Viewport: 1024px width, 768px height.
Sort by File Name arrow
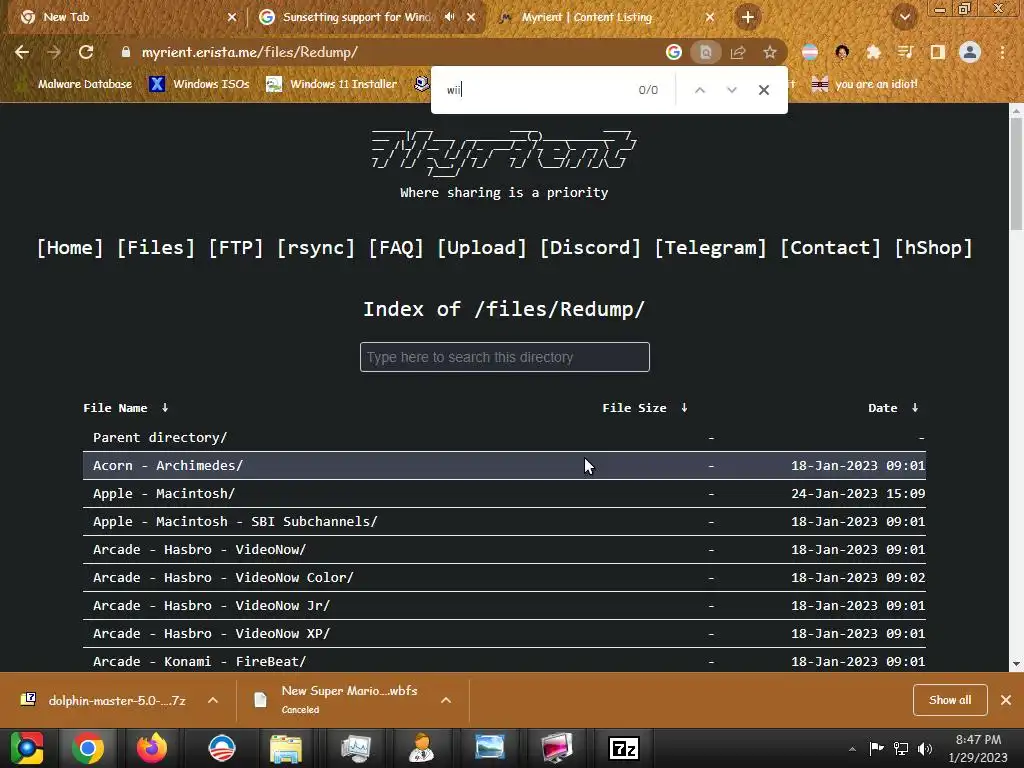165,408
